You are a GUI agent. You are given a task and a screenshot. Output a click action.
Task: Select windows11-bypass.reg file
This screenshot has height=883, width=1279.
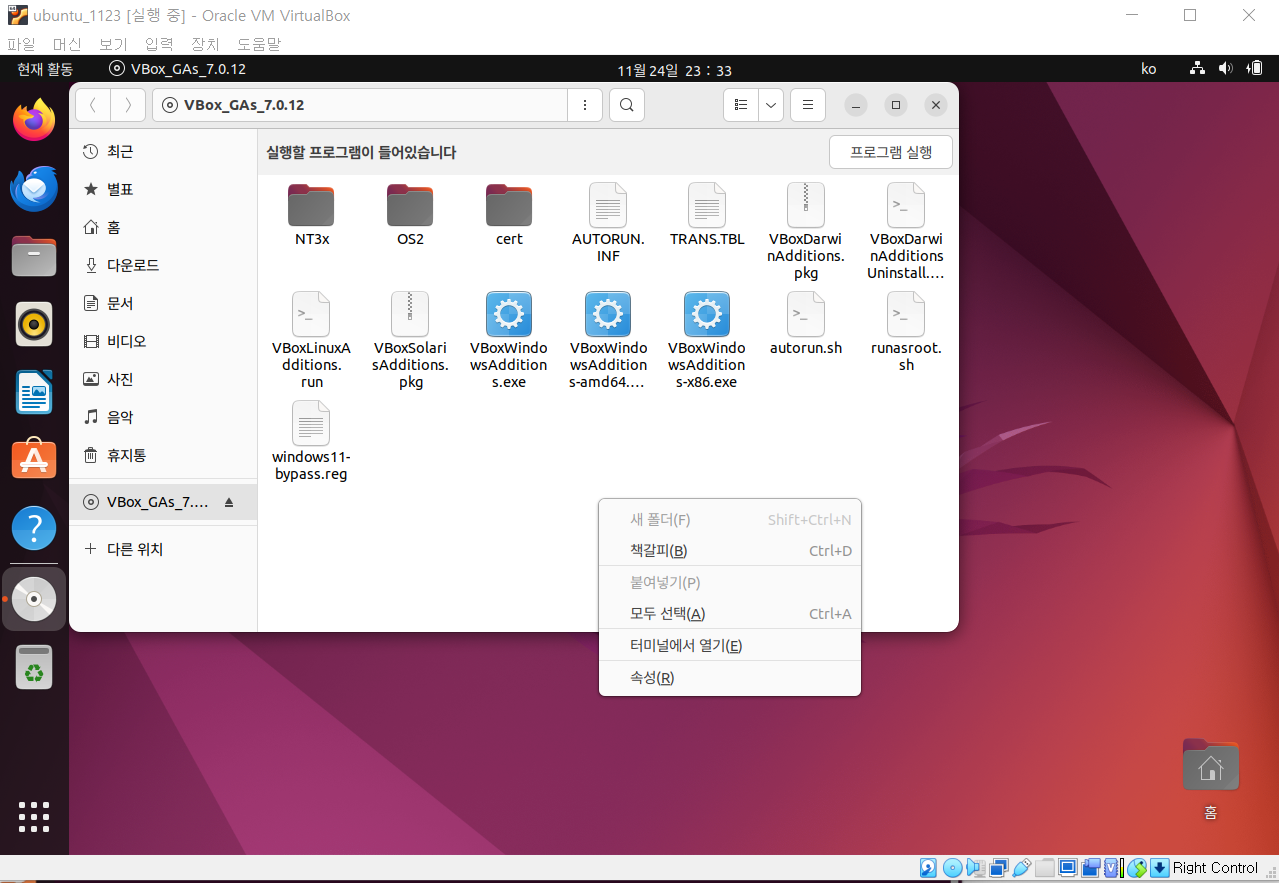click(311, 441)
